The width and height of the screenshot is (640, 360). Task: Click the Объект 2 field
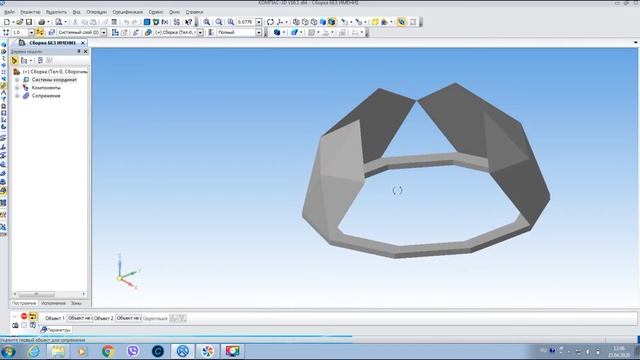[x=129, y=318]
